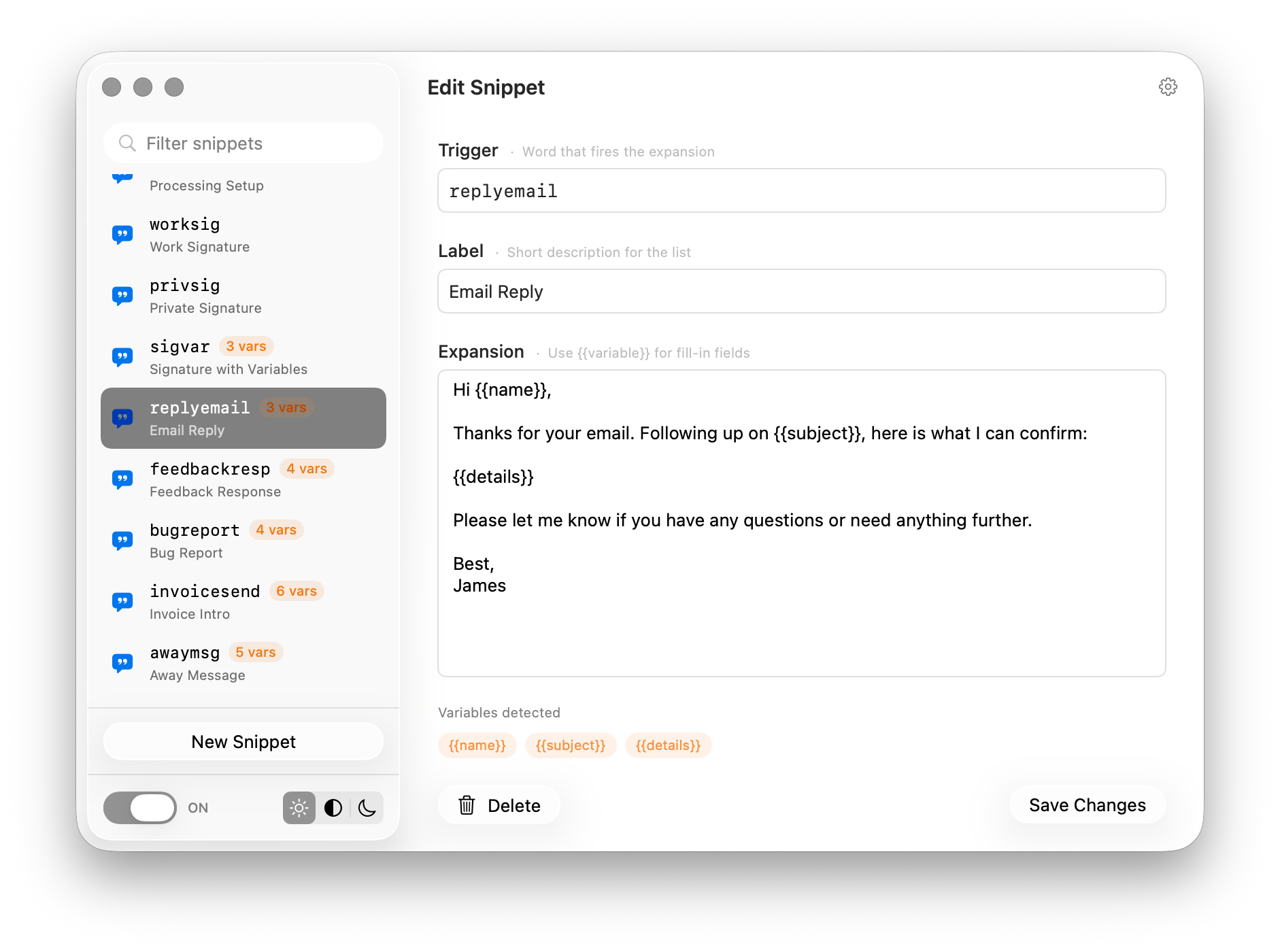Click the sigvar snippet bubble icon

point(122,356)
